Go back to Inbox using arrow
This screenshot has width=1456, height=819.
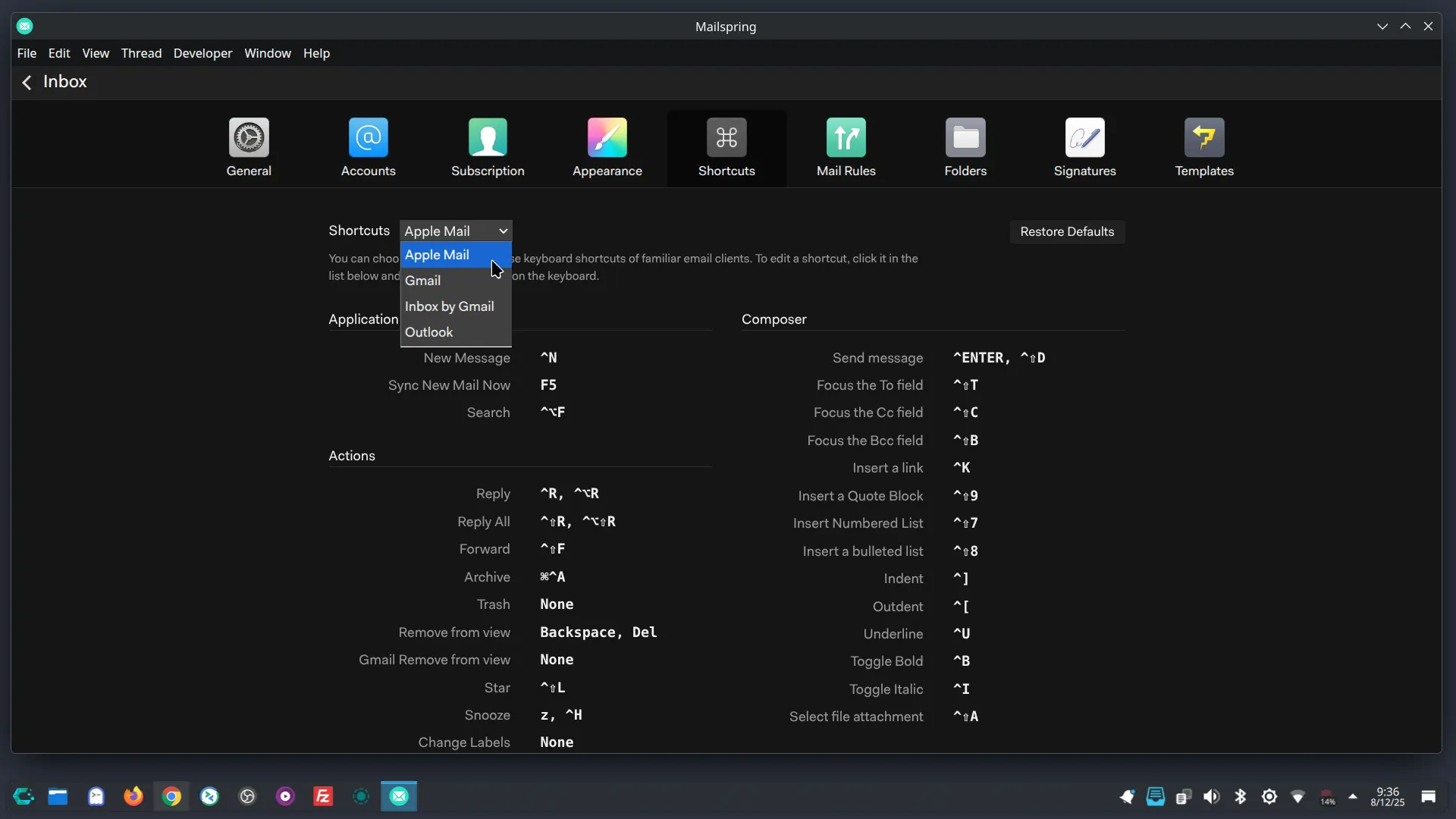pyautogui.click(x=27, y=82)
